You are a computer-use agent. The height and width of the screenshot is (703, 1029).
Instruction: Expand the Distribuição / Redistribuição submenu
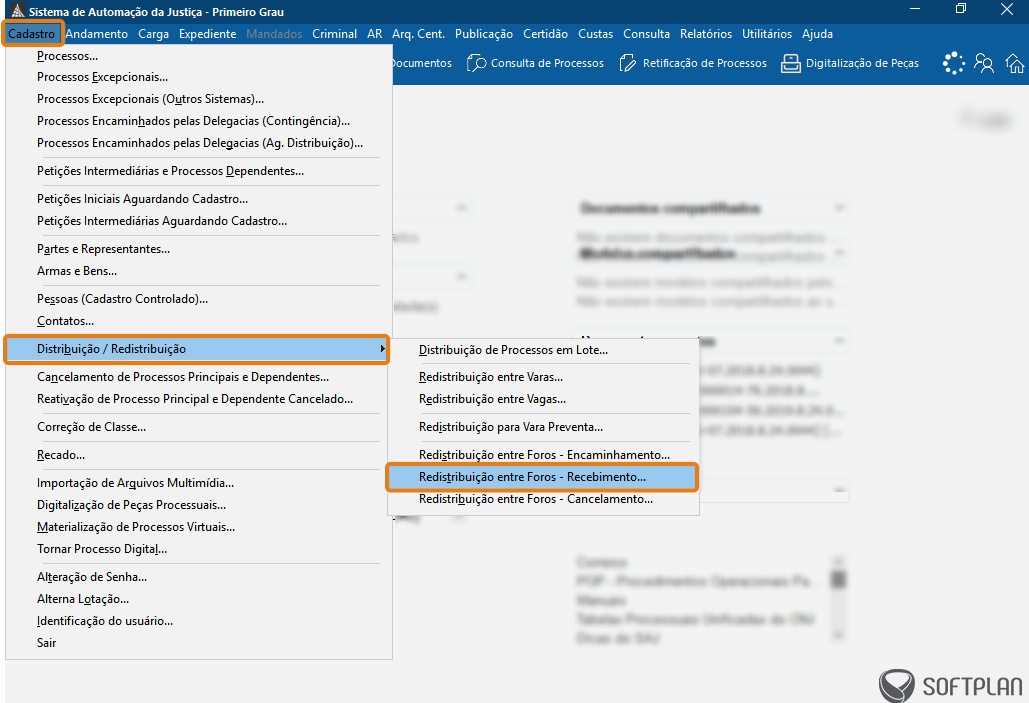[x=196, y=349]
